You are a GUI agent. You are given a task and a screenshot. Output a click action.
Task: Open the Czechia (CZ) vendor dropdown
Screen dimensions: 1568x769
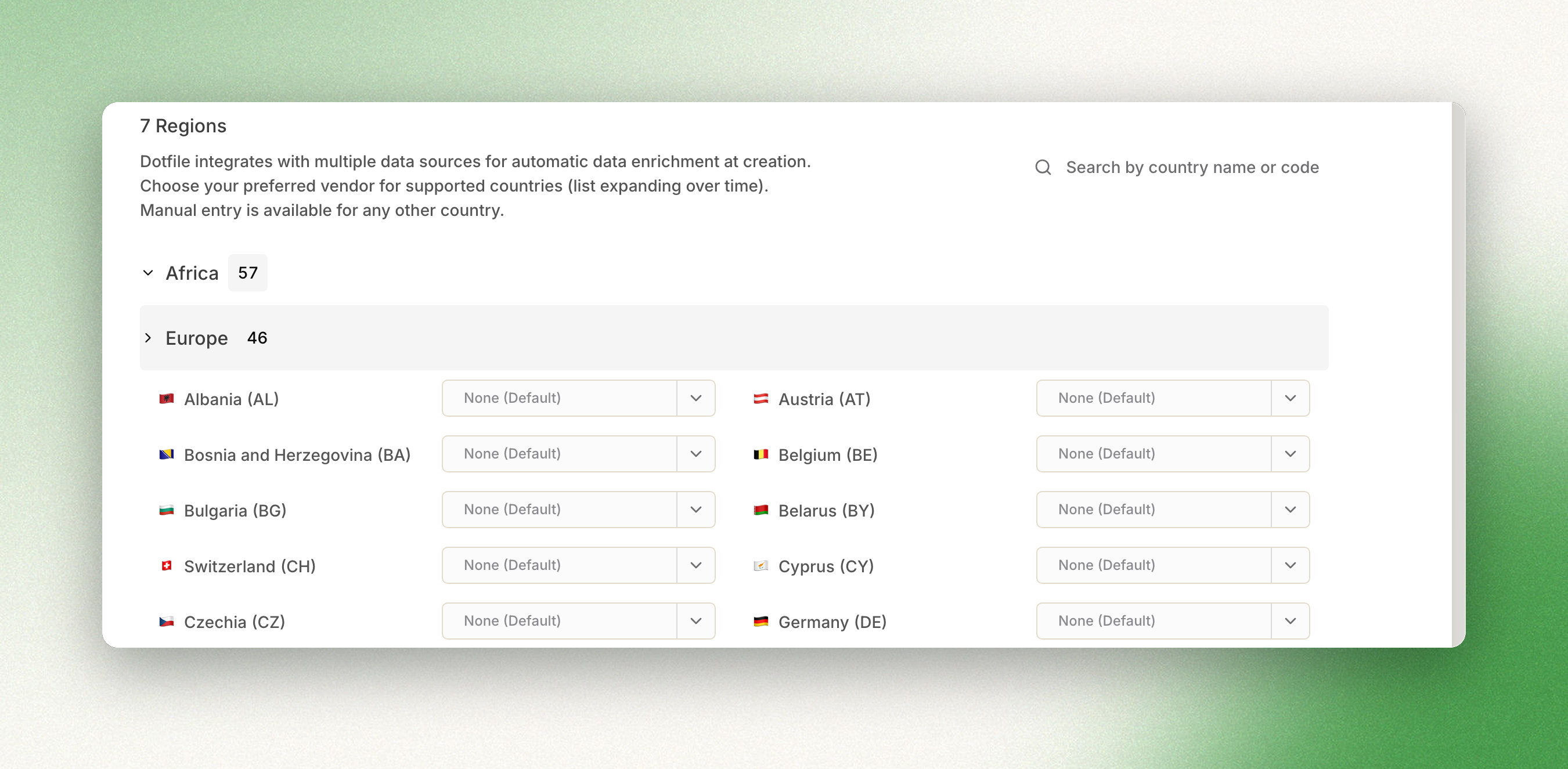point(578,621)
